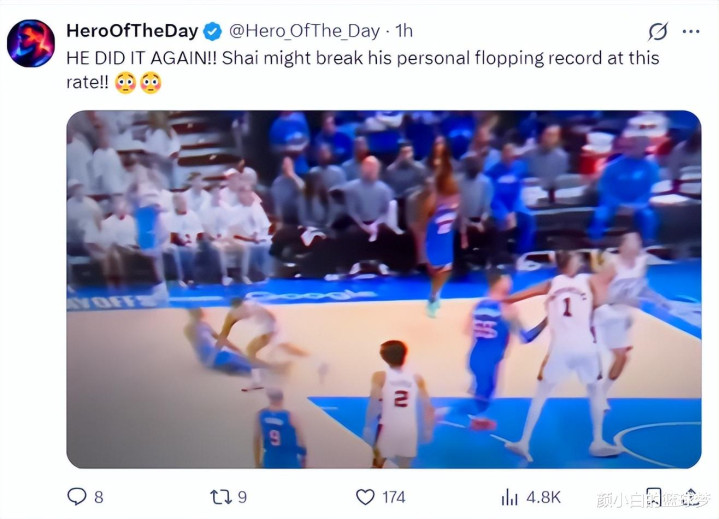Click the reply count 8

tap(99, 497)
